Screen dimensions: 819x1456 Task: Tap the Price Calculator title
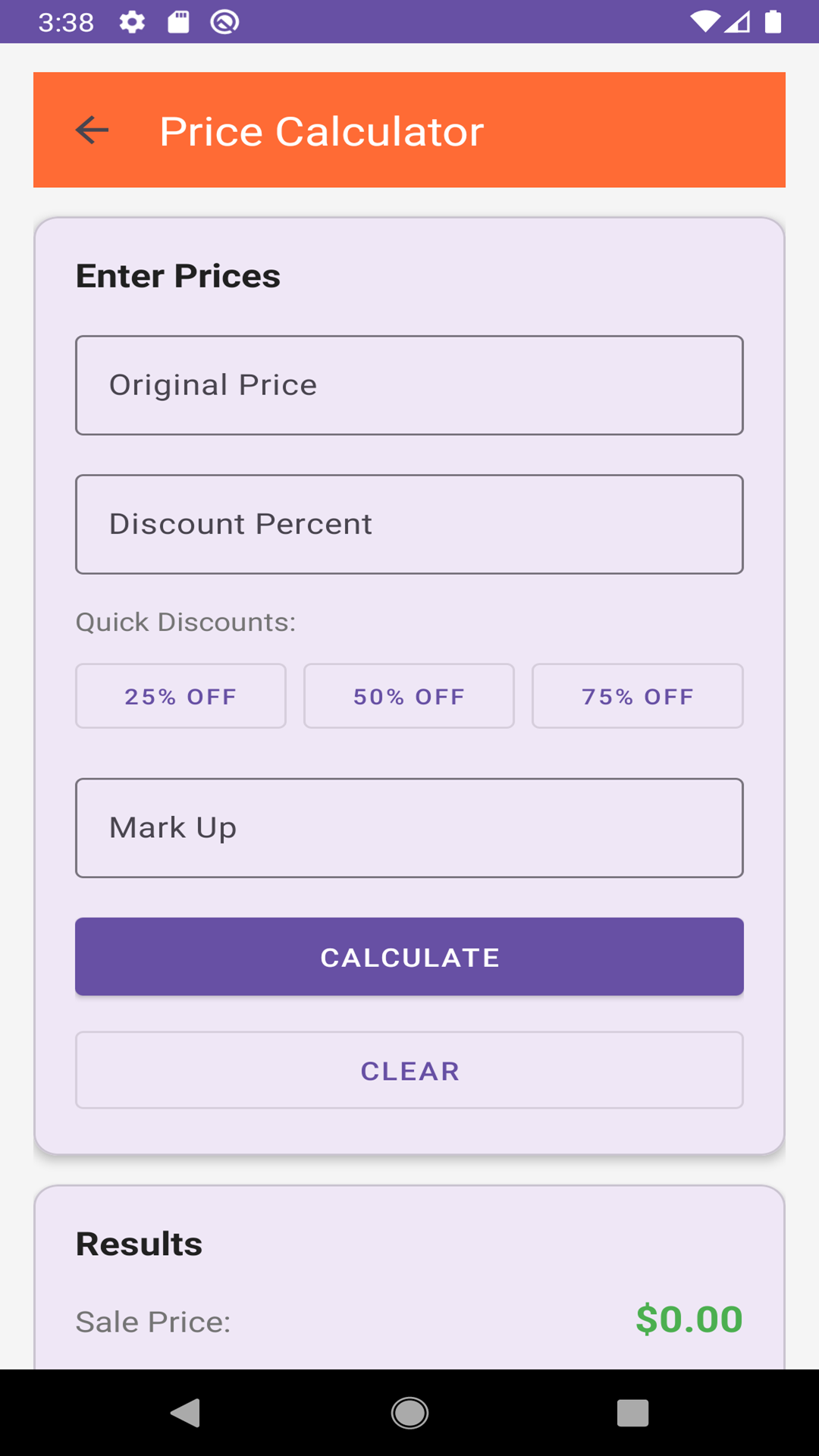322,131
